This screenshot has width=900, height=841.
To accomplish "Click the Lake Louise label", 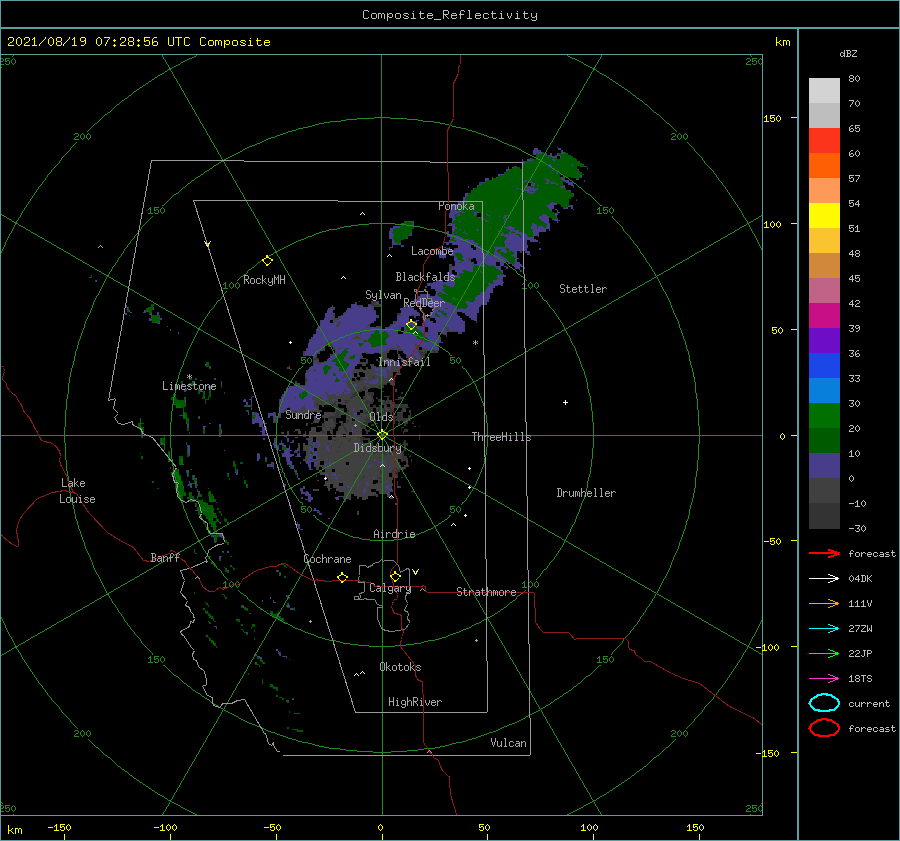I will tap(77, 491).
